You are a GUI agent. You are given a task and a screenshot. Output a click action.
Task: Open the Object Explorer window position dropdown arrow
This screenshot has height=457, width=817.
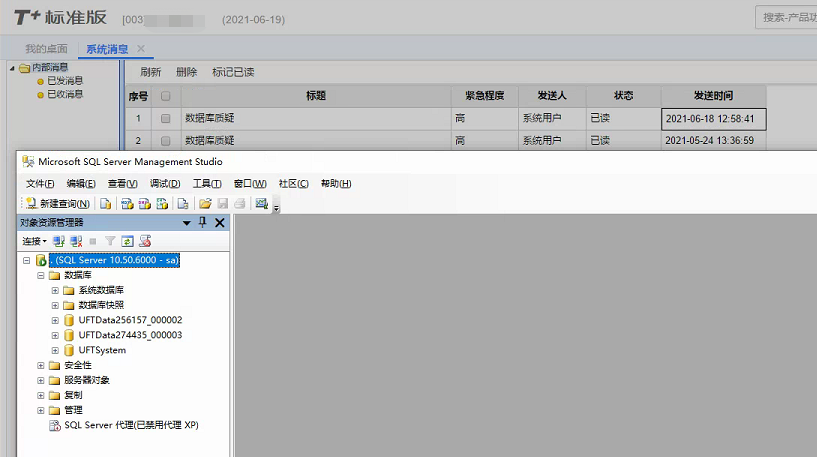click(187, 223)
